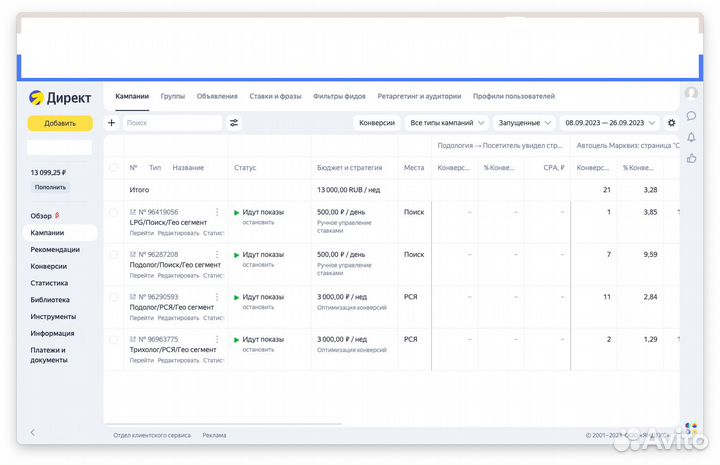The height and width of the screenshot is (465, 720).
Task: Click the thumbs-up feedback icon
Action: pyautogui.click(x=691, y=158)
